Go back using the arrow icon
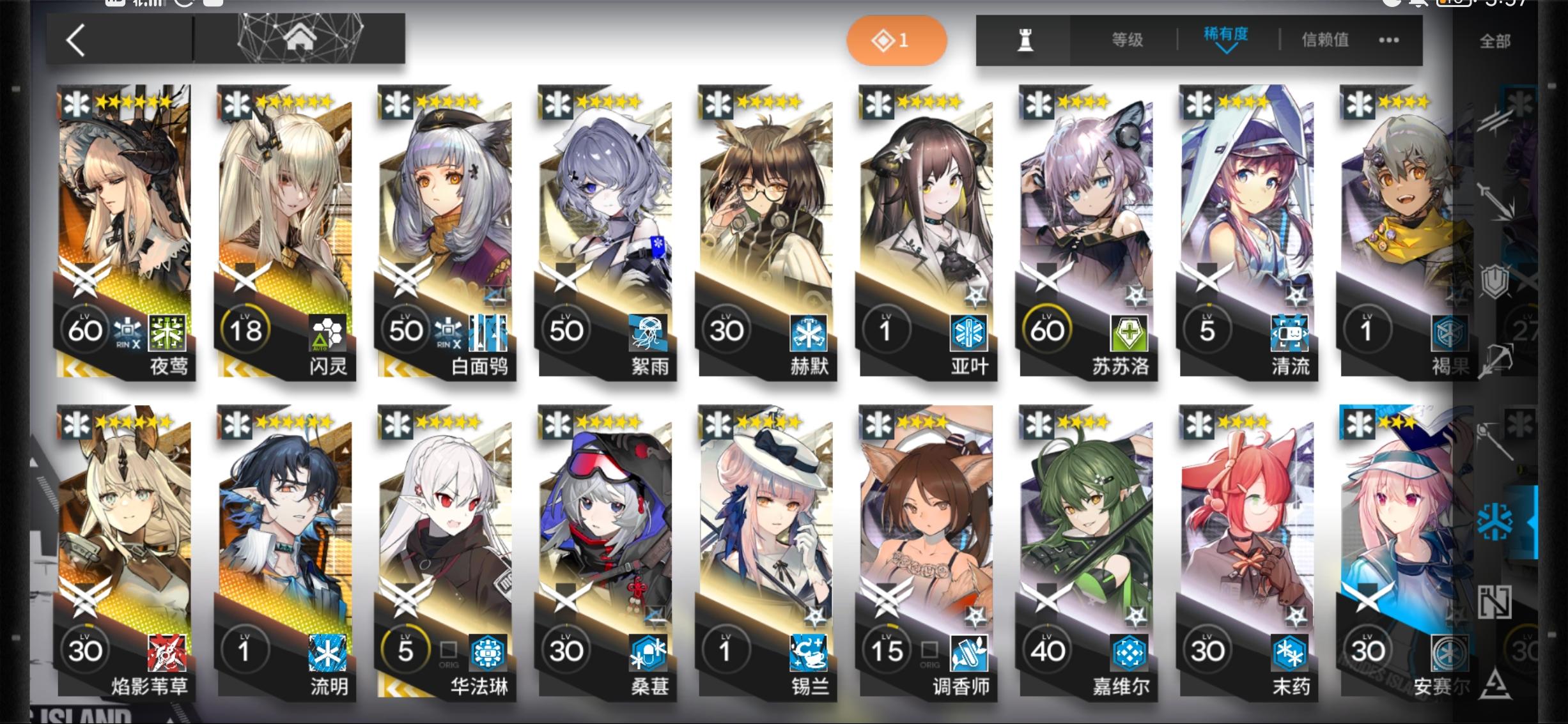Viewport: 1568px width, 724px height. pyautogui.click(x=75, y=40)
